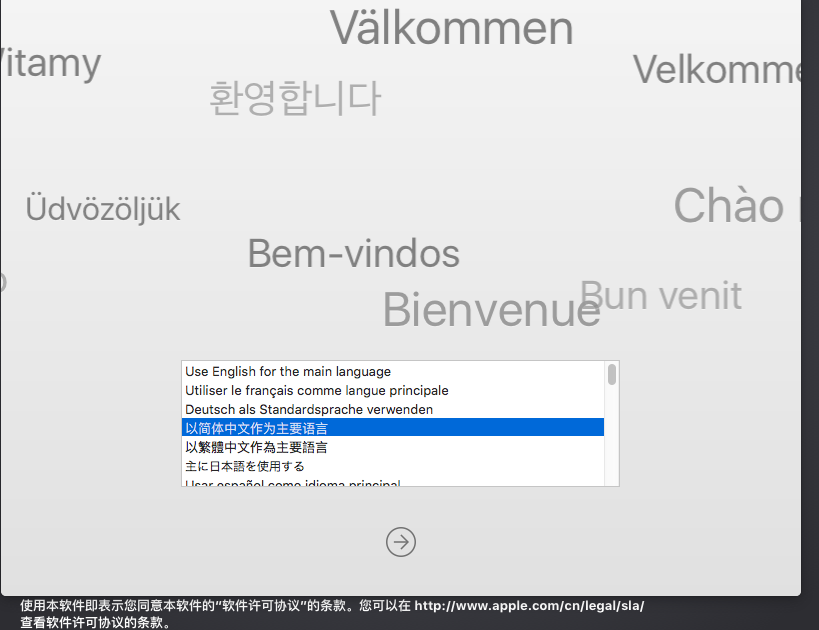Pick the partially visible español list entry
The width and height of the screenshot is (819, 630).
(393, 482)
